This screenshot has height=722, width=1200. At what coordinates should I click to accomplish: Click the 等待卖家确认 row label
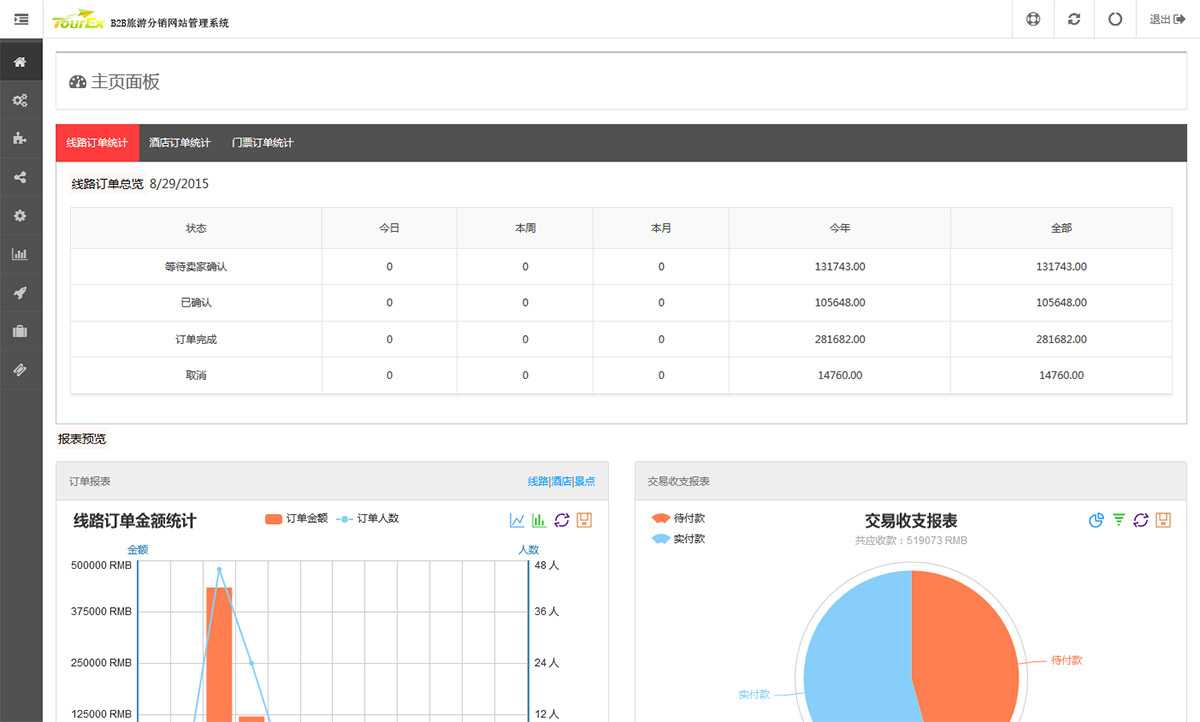point(196,267)
